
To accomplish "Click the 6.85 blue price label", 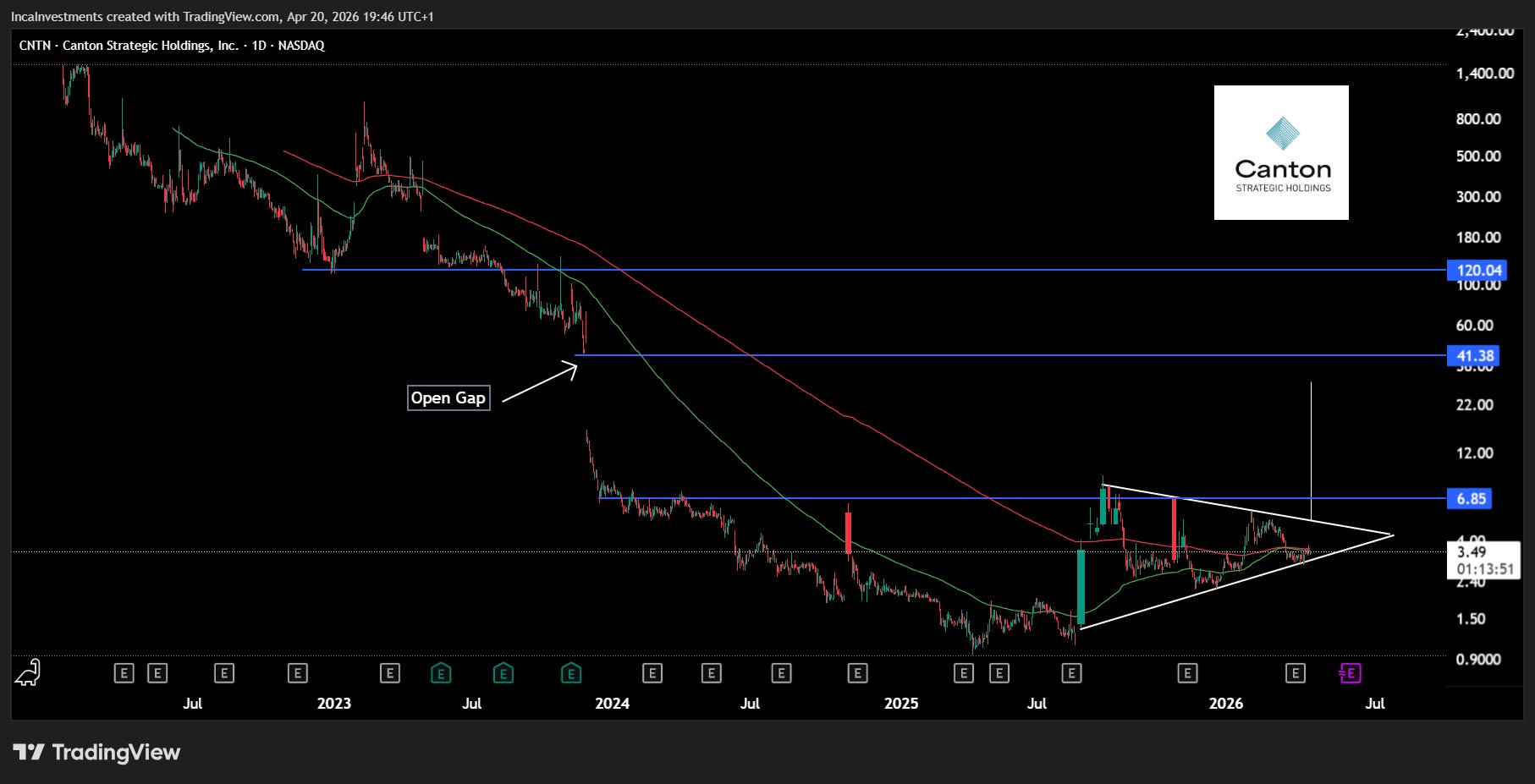I will point(1471,499).
